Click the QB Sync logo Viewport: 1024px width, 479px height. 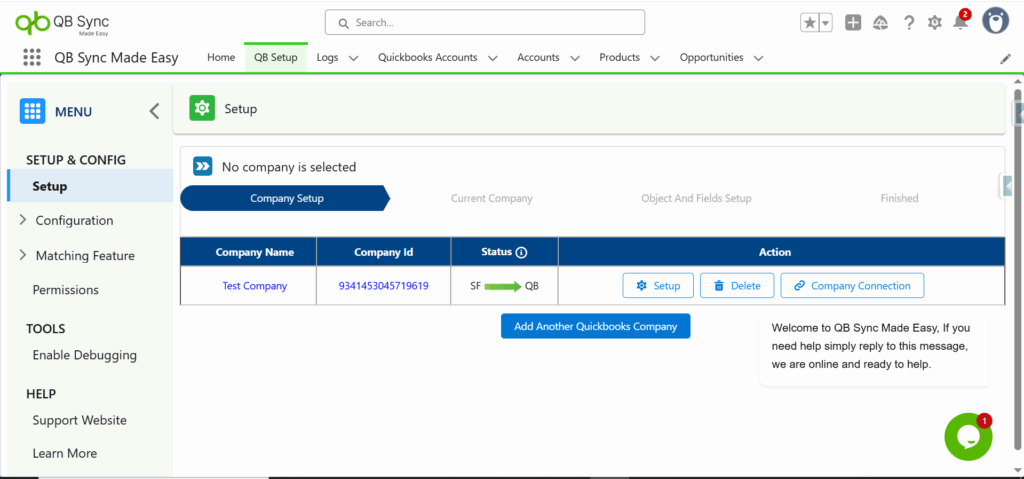(x=62, y=24)
